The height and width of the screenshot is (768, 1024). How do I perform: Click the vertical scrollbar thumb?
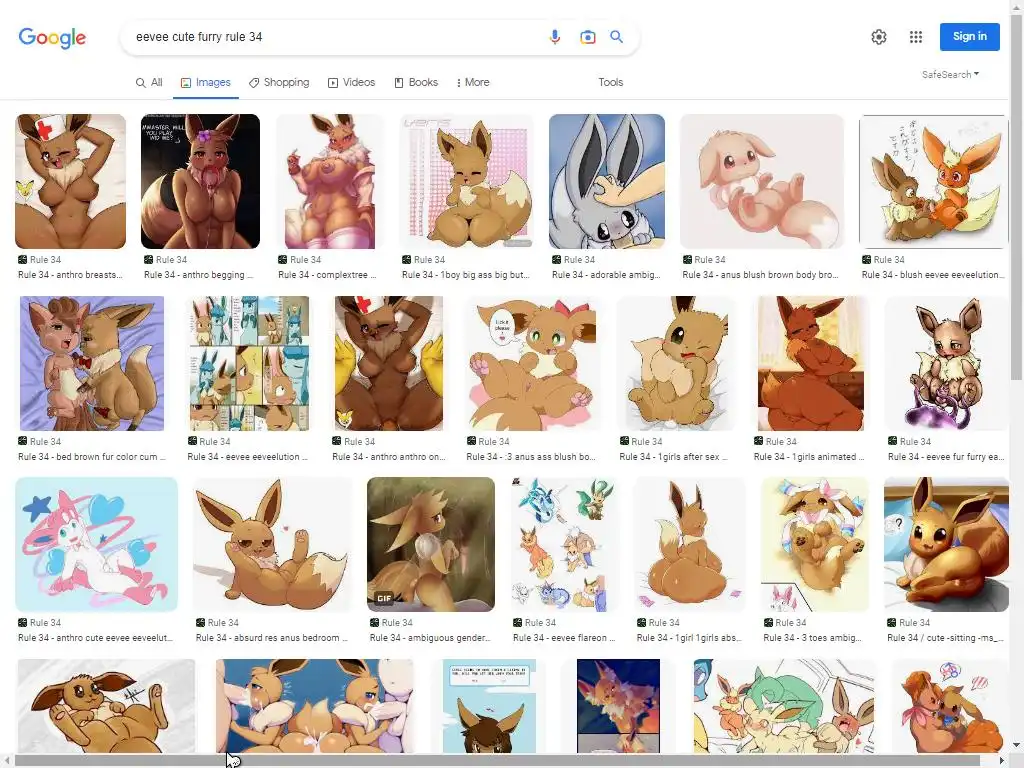pyautogui.click(x=1016, y=196)
